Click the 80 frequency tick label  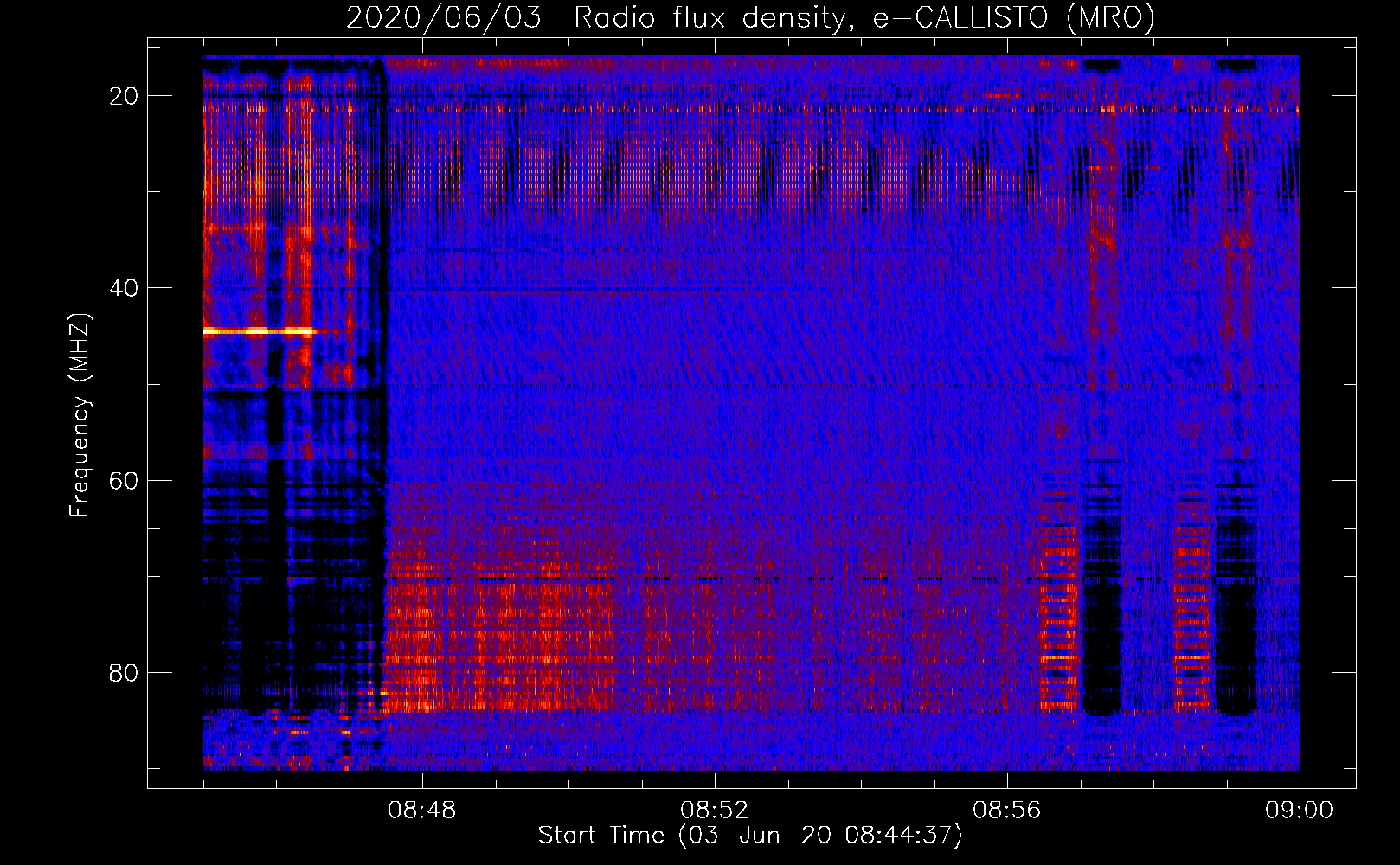coord(125,672)
